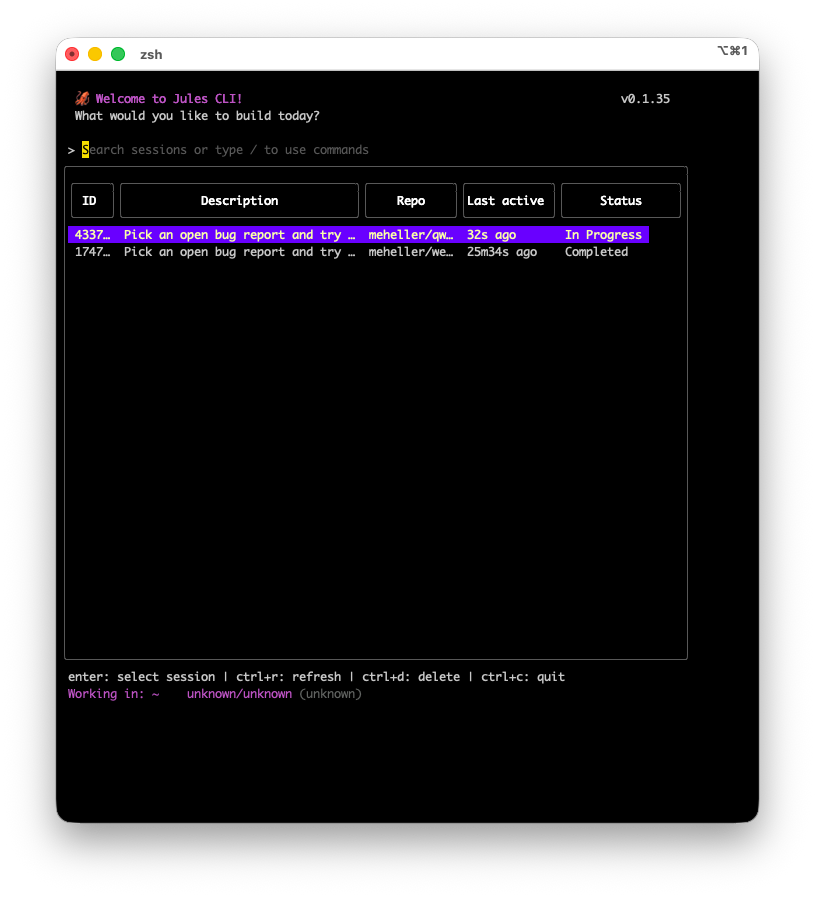Click the session ID starting with 4337
This screenshot has height=897, width=815.
(92, 235)
